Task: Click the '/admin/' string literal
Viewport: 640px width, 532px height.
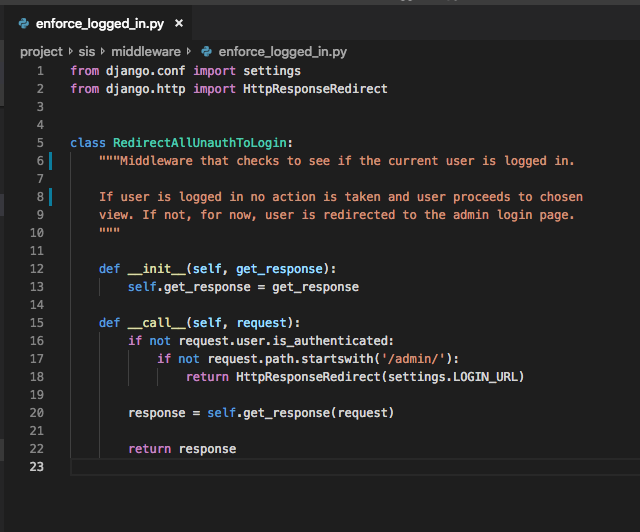Action: point(413,359)
